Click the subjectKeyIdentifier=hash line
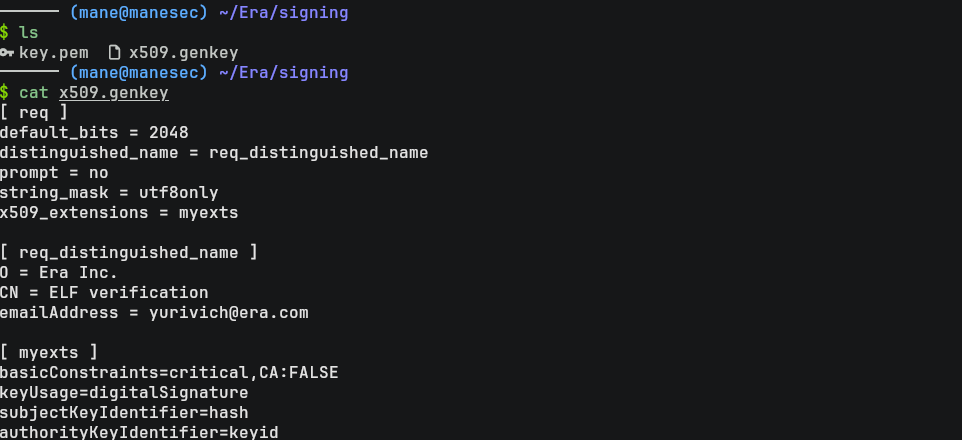 coord(124,412)
